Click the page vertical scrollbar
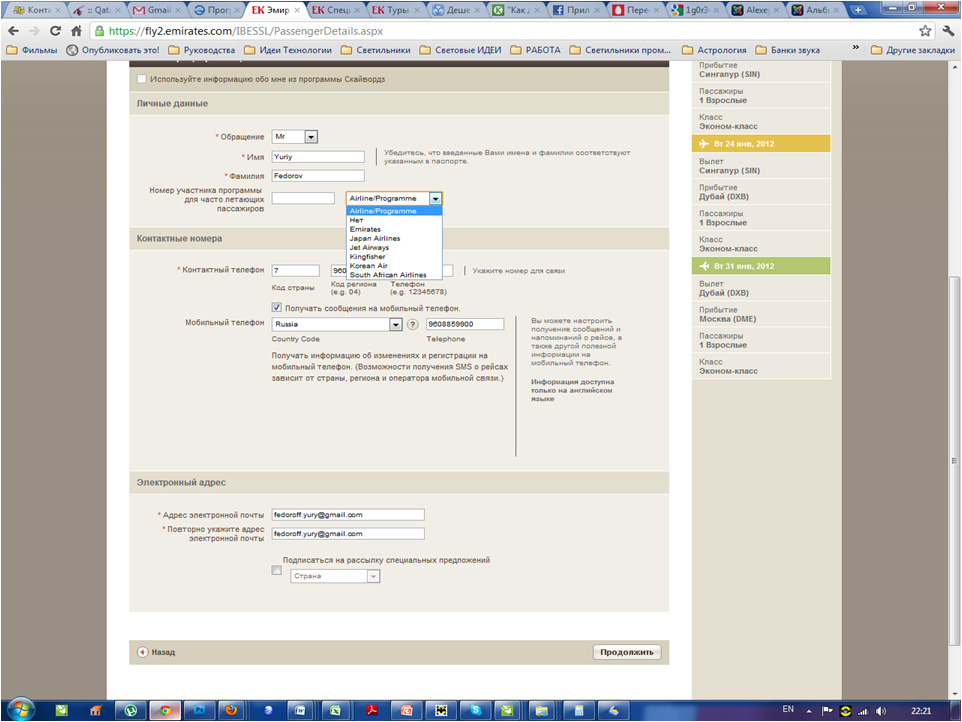Screen dimensions: 962x722 tap(954, 460)
